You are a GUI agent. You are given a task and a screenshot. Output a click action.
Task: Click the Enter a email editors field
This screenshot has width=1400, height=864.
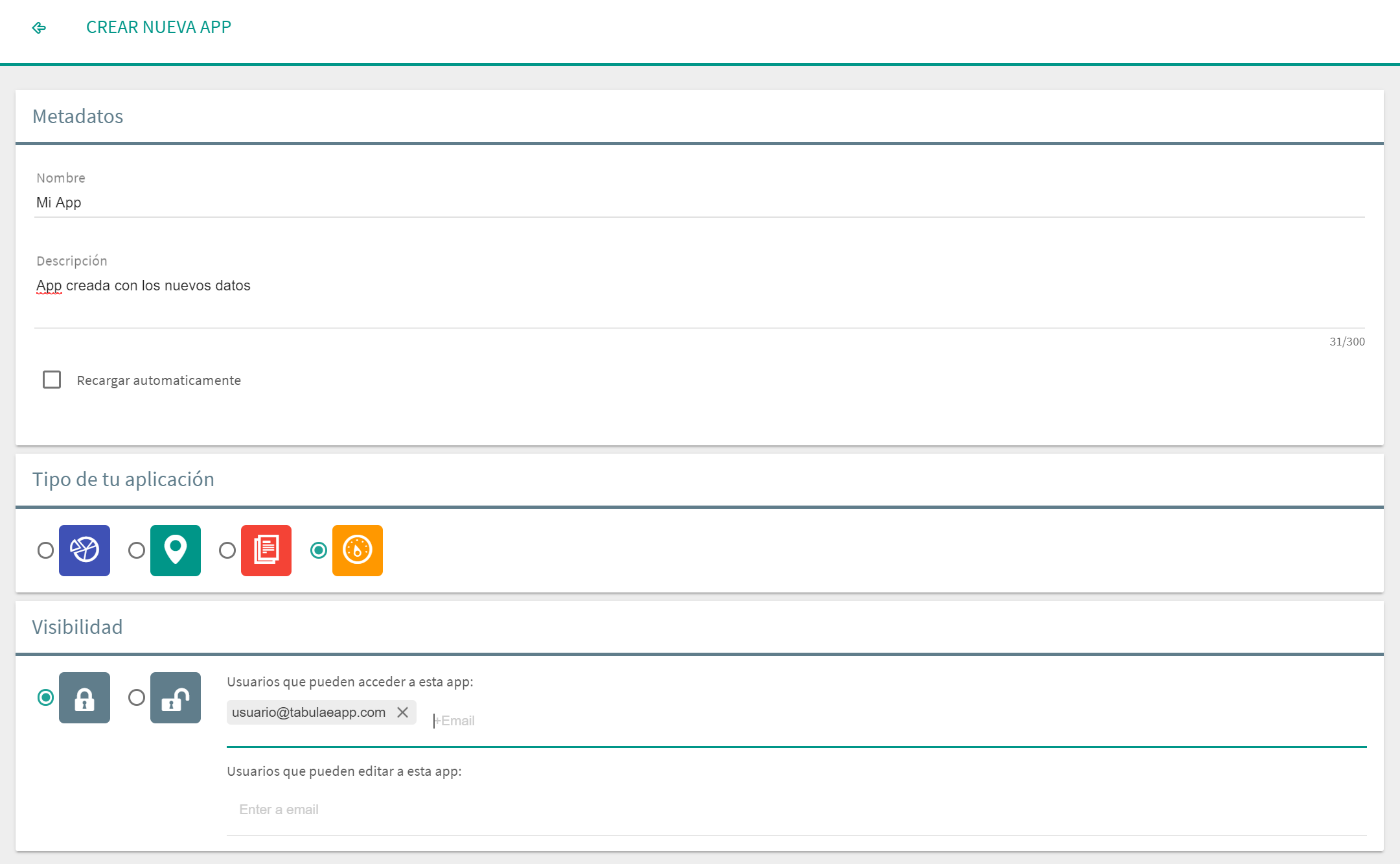point(796,810)
